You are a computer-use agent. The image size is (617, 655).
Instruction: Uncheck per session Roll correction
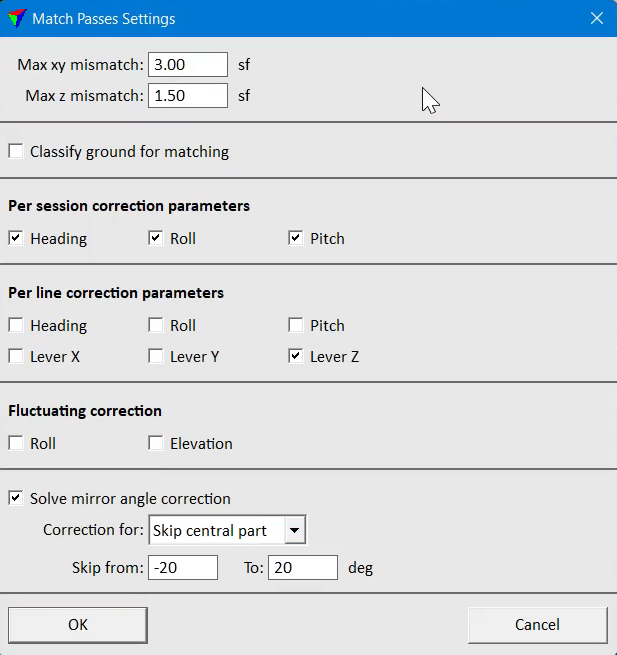point(156,239)
